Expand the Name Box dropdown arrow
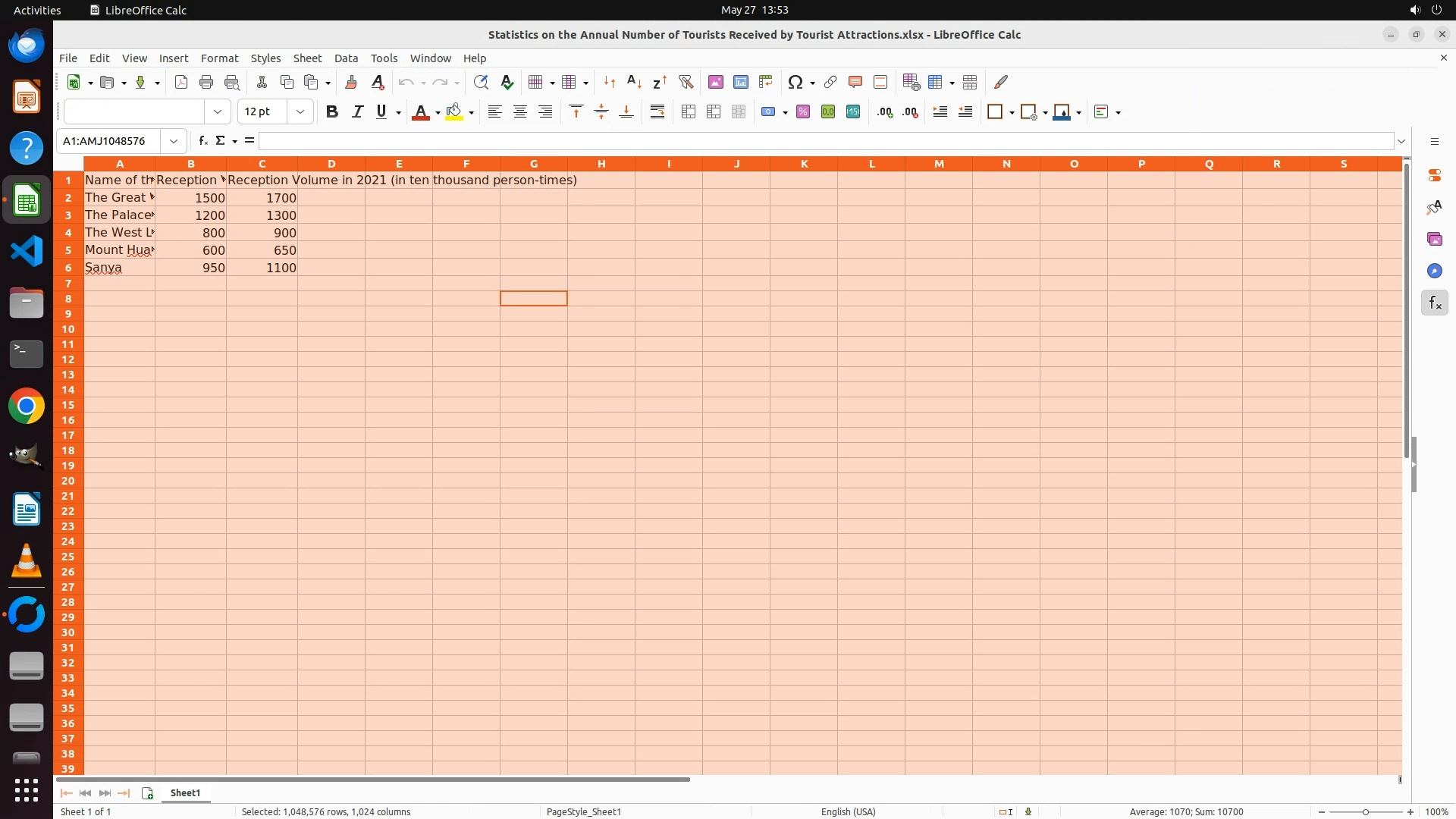The width and height of the screenshot is (1456, 819). click(174, 141)
